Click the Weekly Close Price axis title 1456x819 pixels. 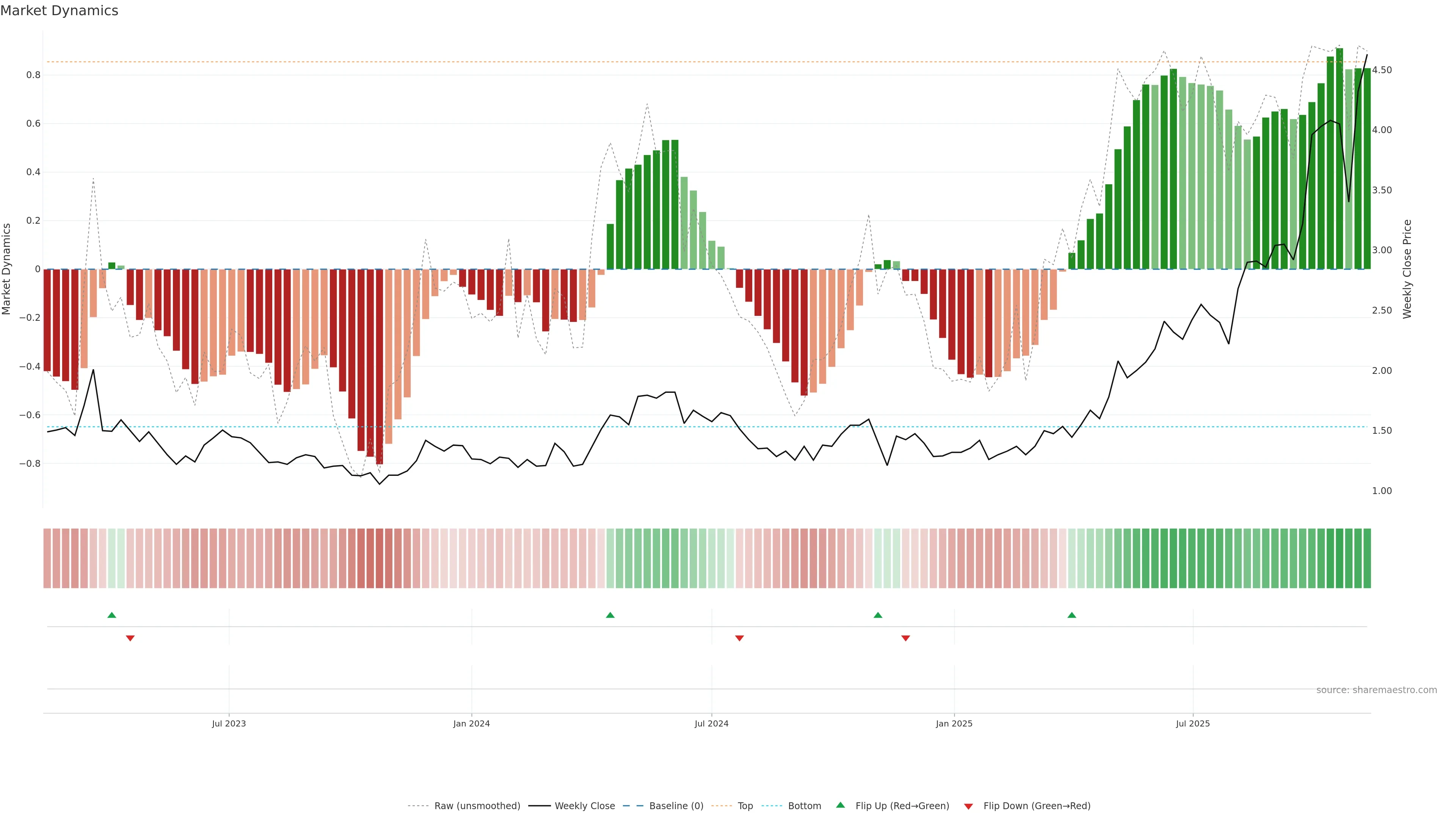click(x=1407, y=269)
